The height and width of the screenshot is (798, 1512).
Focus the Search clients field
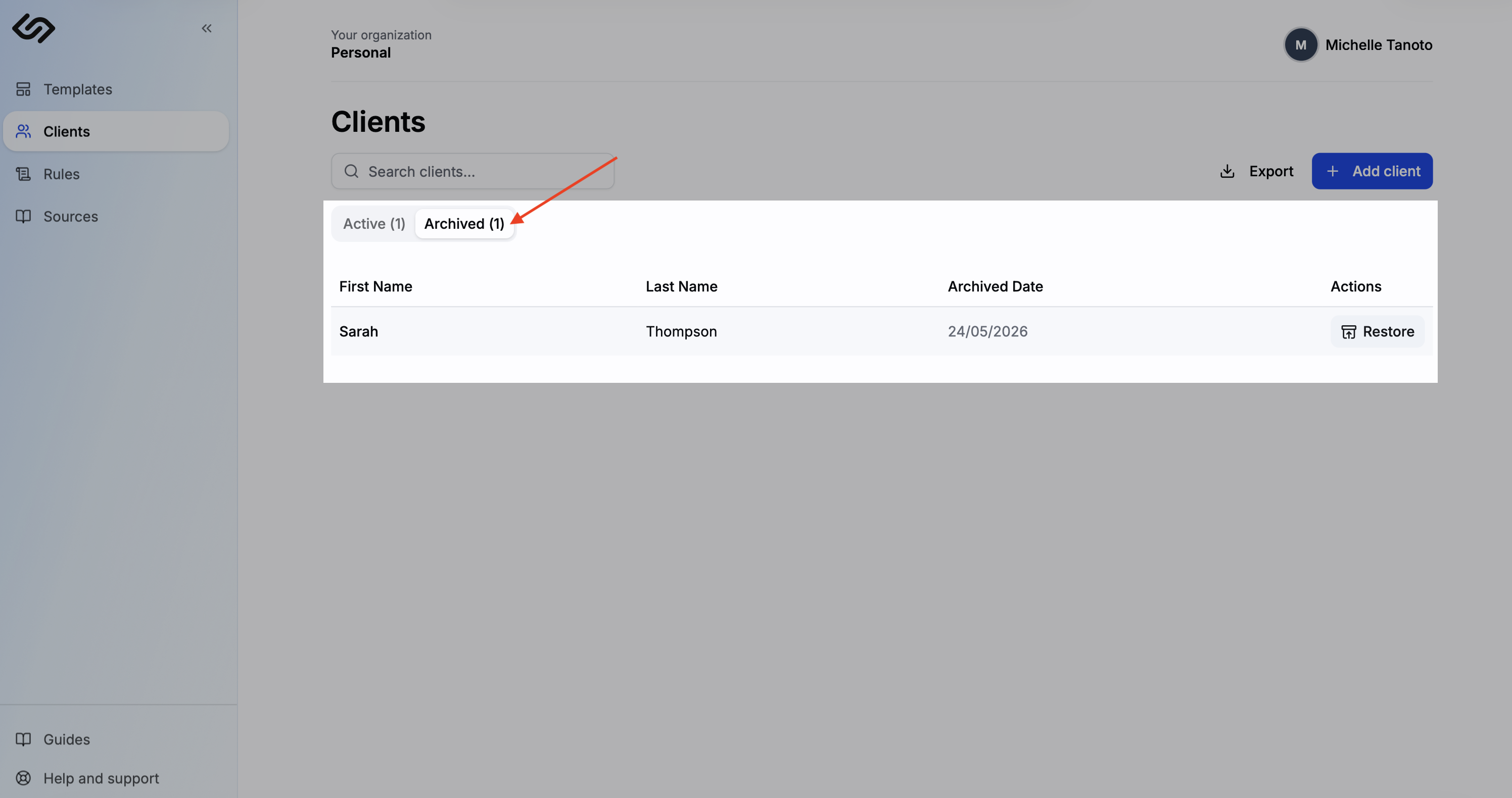coord(472,171)
